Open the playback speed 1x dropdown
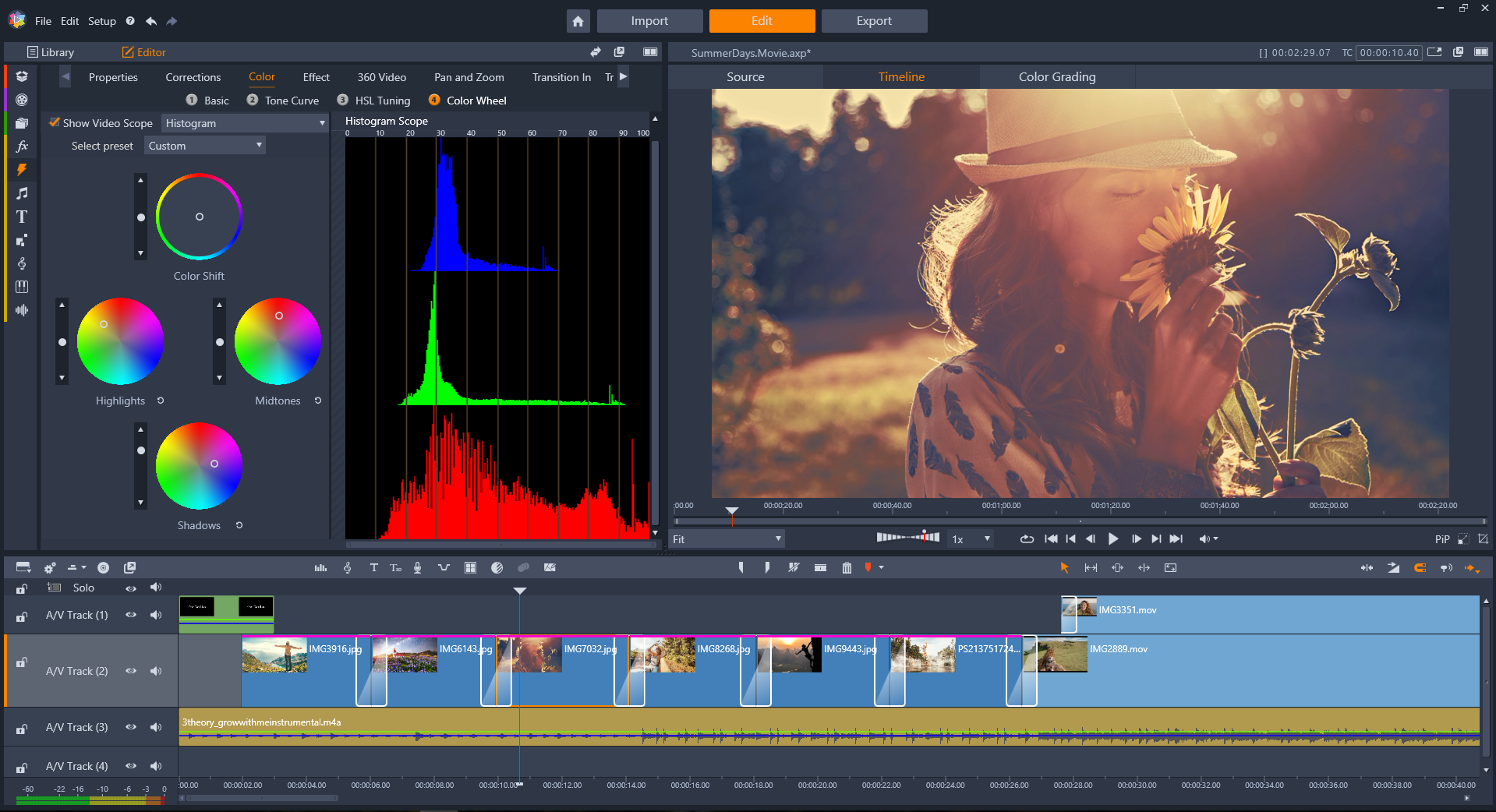This screenshot has width=1496, height=812. (970, 538)
